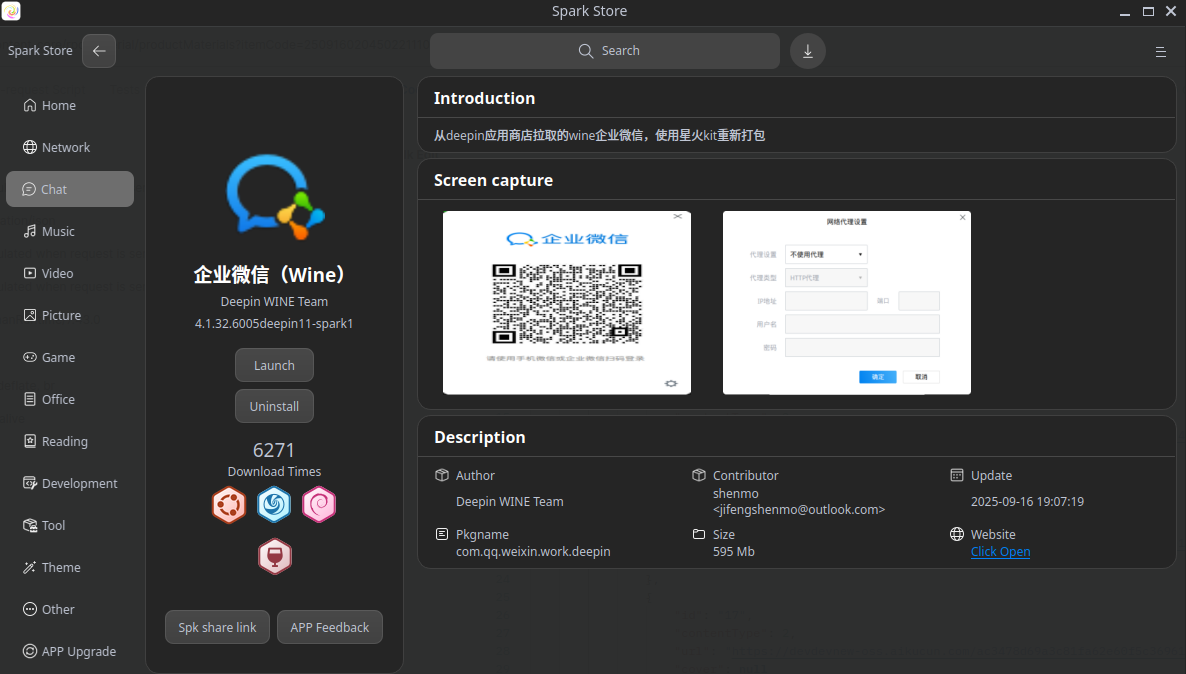Viewport: 1186px width, 674px height.
Task: Open the Theme category
Action: click(x=70, y=567)
